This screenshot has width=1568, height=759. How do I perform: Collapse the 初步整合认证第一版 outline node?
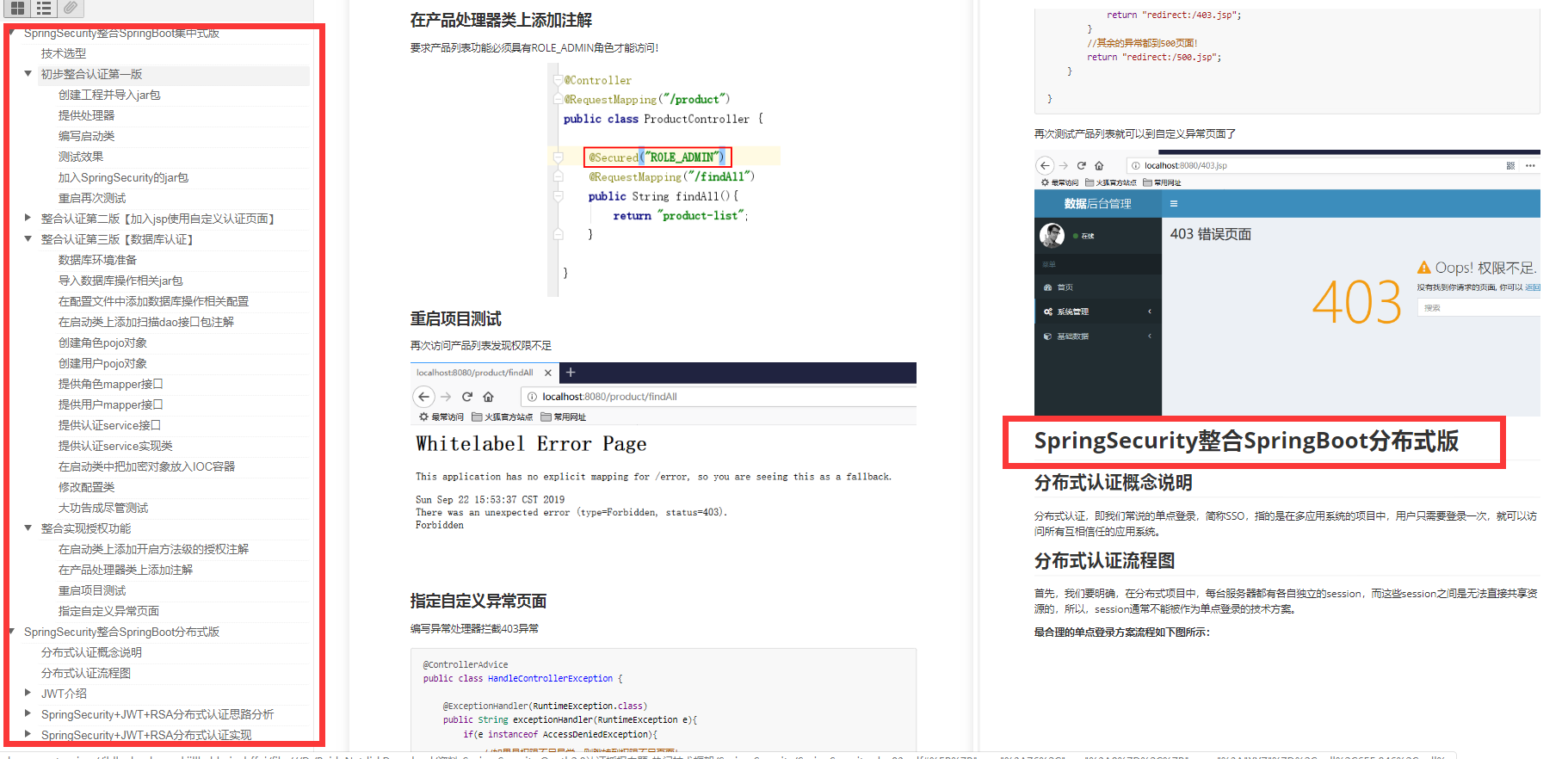[28, 74]
